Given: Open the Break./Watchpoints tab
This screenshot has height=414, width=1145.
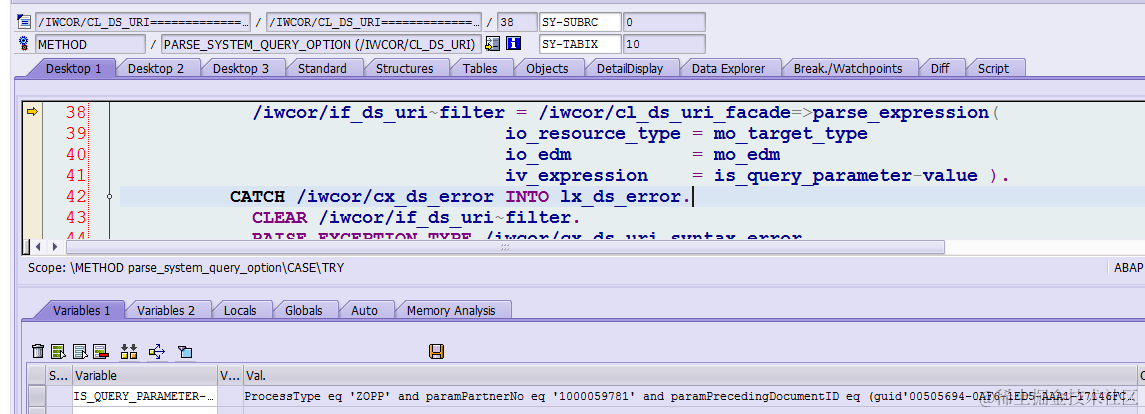Looking at the screenshot, I should (x=849, y=69).
